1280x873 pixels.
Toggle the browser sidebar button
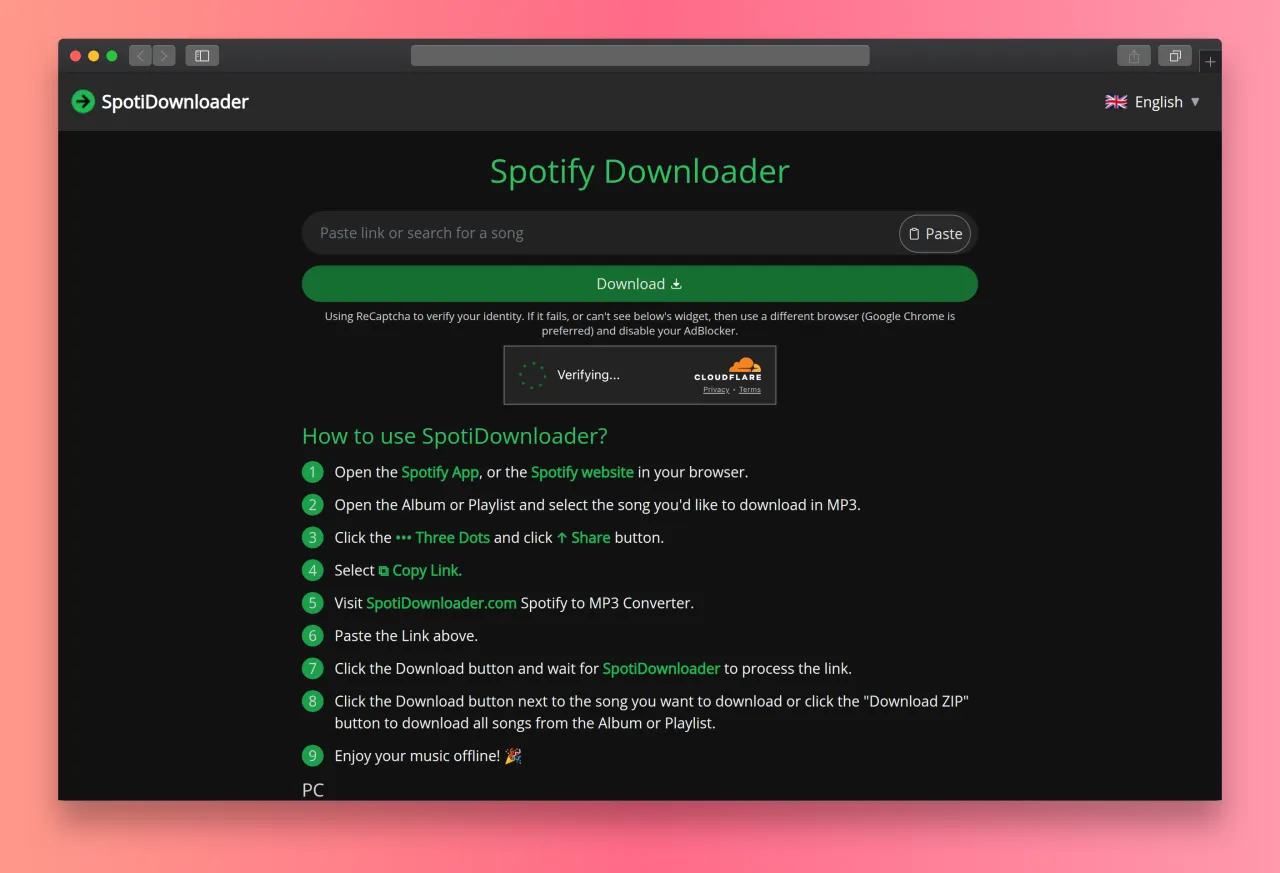[x=202, y=56]
